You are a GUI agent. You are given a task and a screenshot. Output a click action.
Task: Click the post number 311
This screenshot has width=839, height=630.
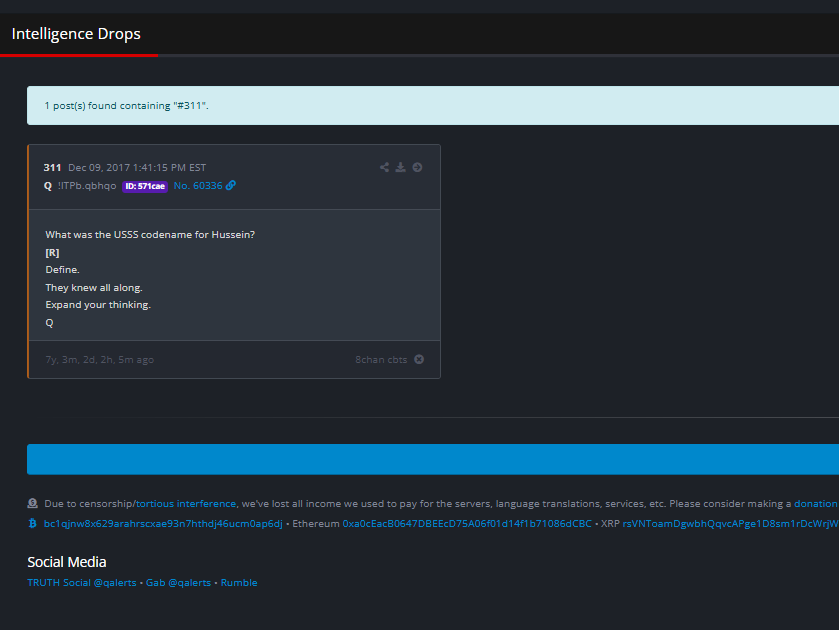(x=52, y=168)
